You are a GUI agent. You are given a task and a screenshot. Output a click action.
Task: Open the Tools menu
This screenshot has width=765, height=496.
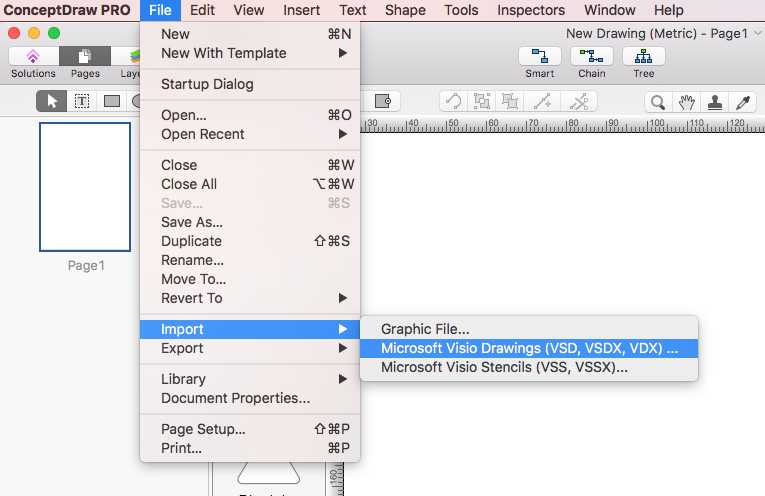(461, 10)
